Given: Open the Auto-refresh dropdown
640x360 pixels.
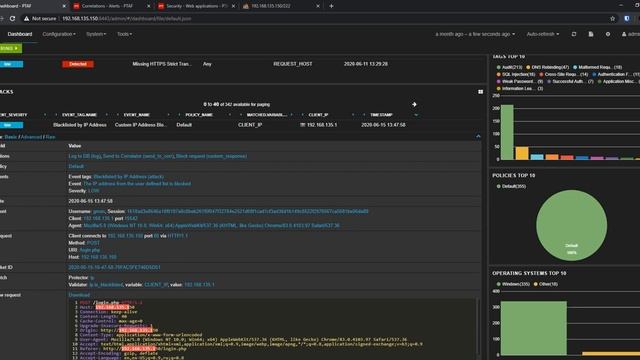Looking at the screenshot, I should point(543,34).
